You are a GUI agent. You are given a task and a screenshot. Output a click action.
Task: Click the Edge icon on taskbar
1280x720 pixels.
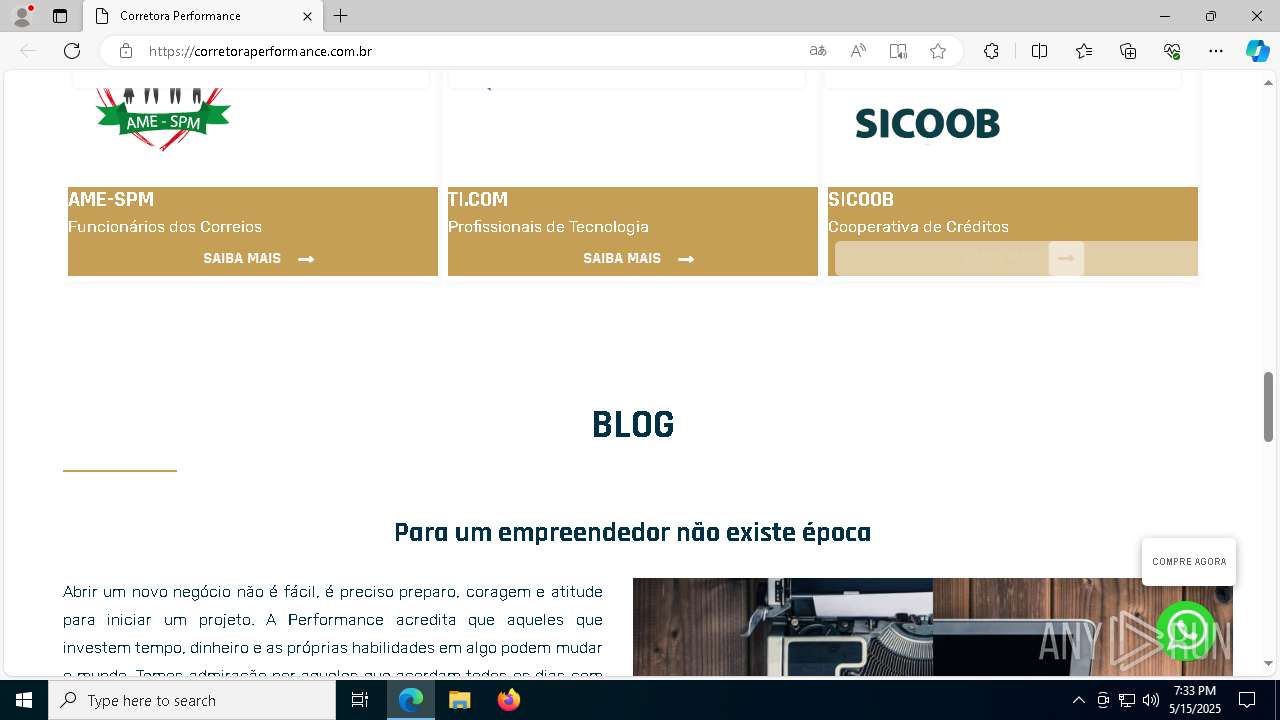click(x=411, y=700)
